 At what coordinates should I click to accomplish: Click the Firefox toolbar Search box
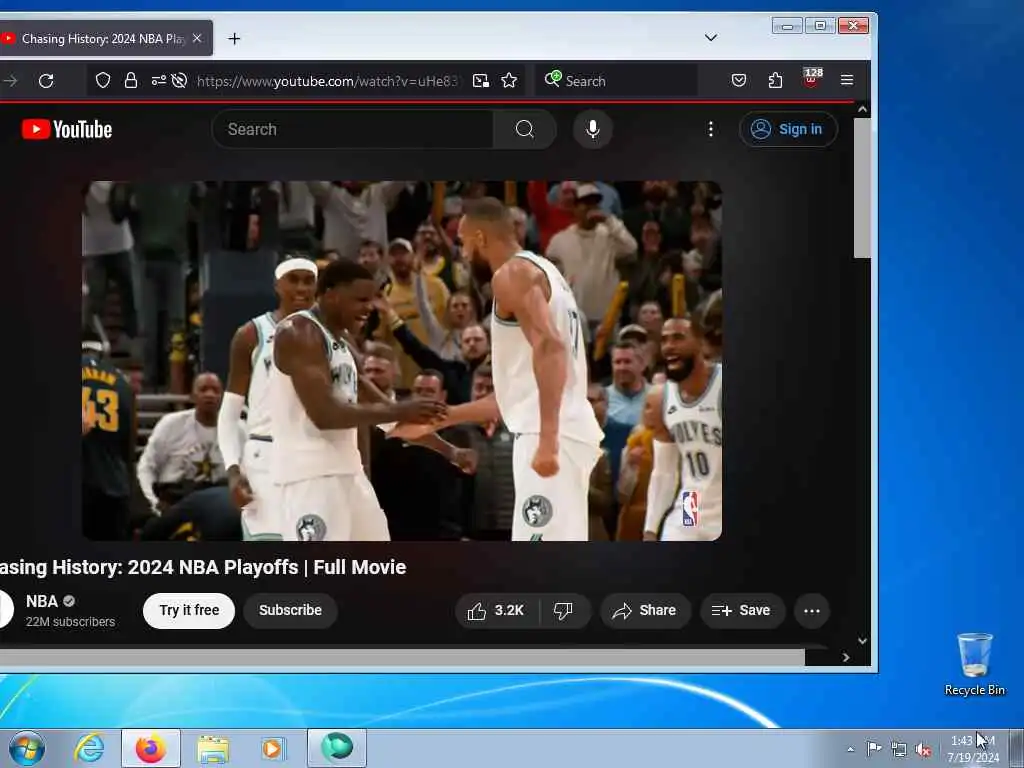coord(616,80)
